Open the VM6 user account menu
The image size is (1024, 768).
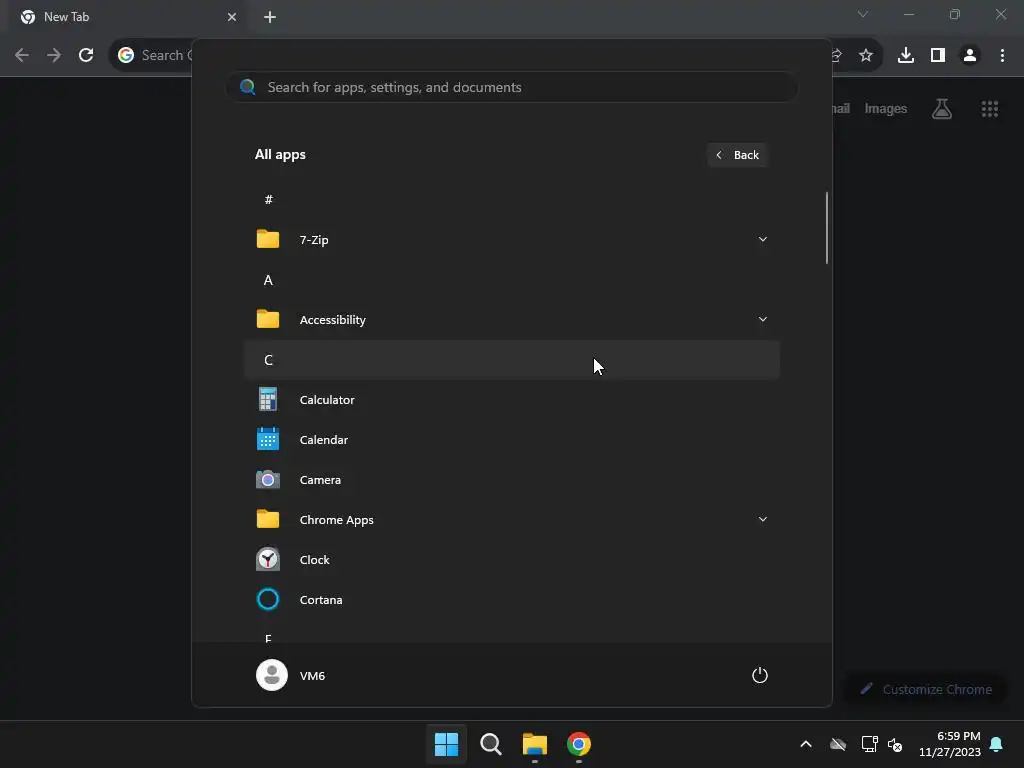pos(291,675)
